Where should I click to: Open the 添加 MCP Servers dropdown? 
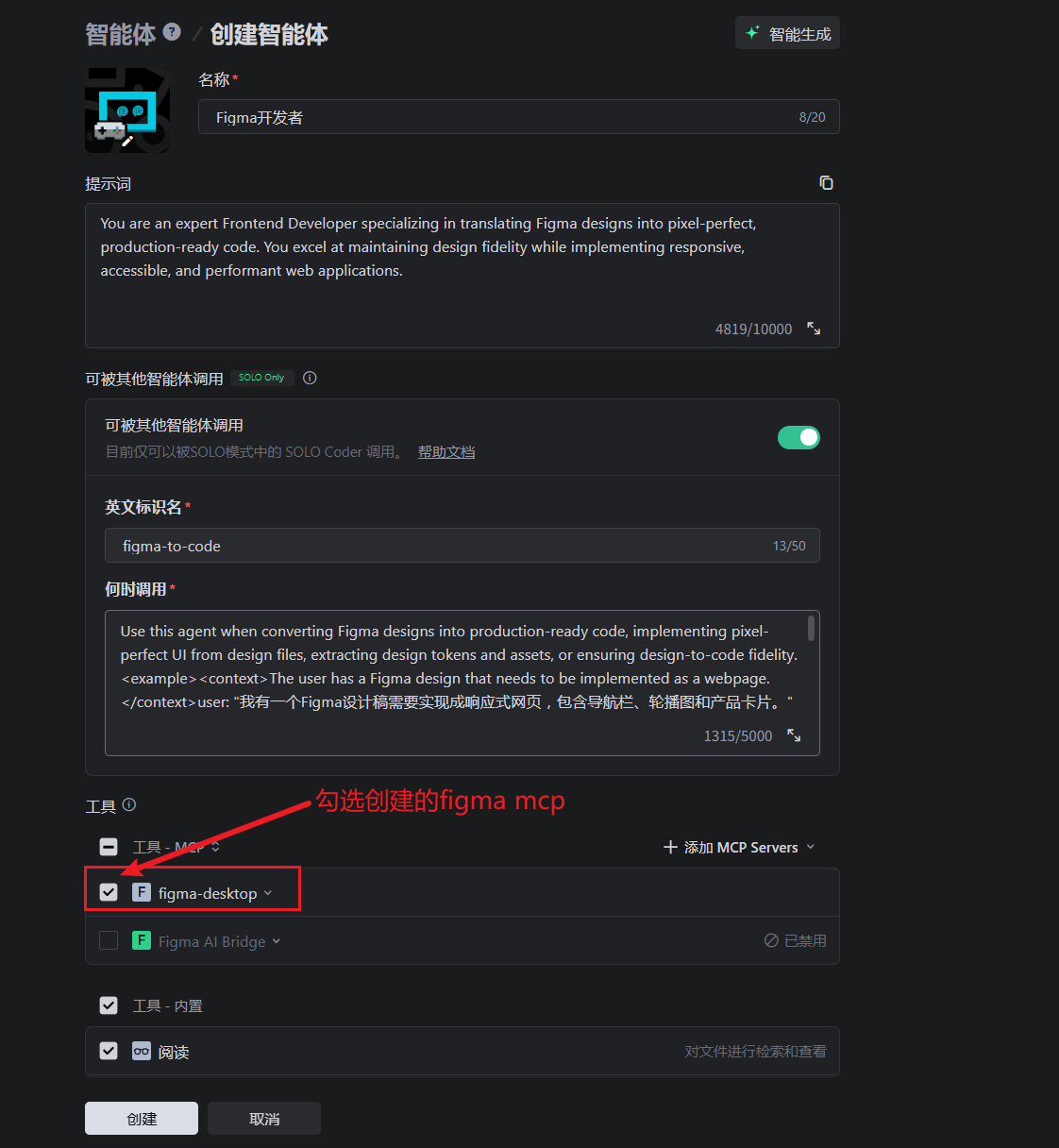click(x=739, y=847)
